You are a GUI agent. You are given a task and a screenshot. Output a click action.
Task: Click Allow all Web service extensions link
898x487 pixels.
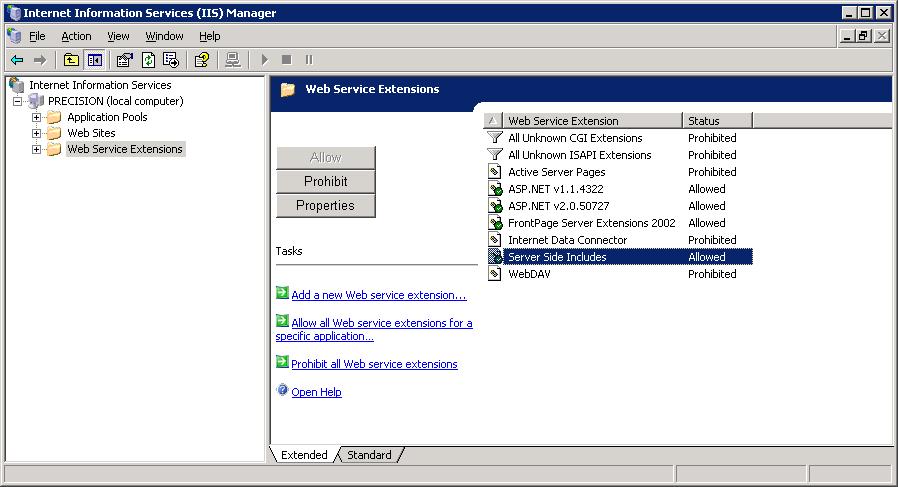click(x=374, y=329)
